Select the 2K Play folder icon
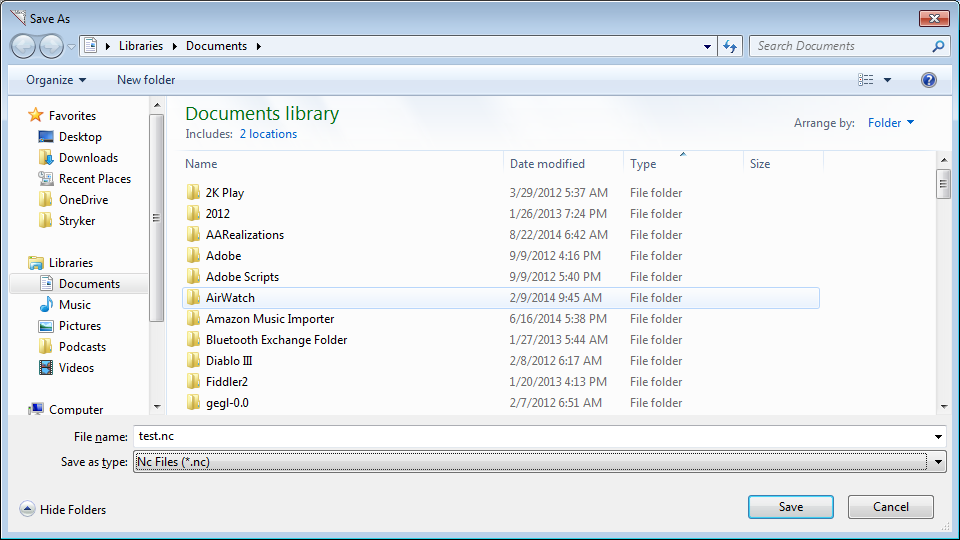Image resolution: width=960 pixels, height=540 pixels. pyautogui.click(x=193, y=193)
